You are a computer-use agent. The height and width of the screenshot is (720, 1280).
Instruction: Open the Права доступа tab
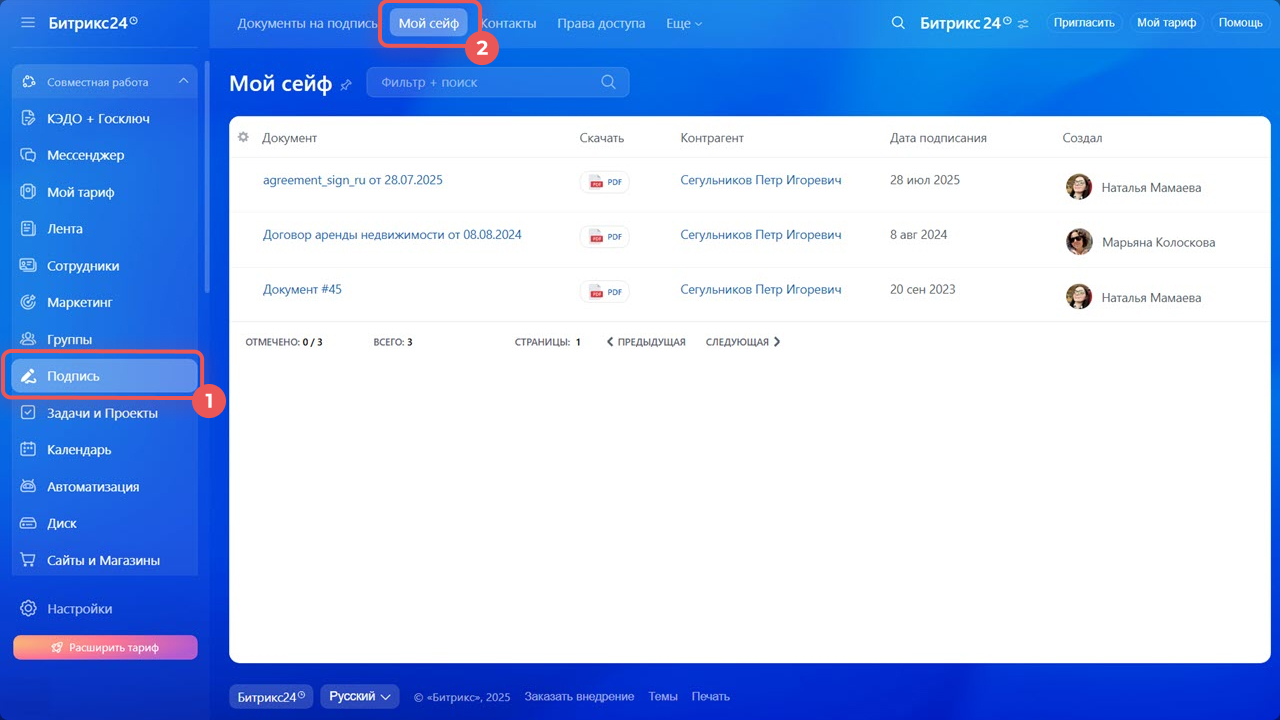(x=601, y=23)
